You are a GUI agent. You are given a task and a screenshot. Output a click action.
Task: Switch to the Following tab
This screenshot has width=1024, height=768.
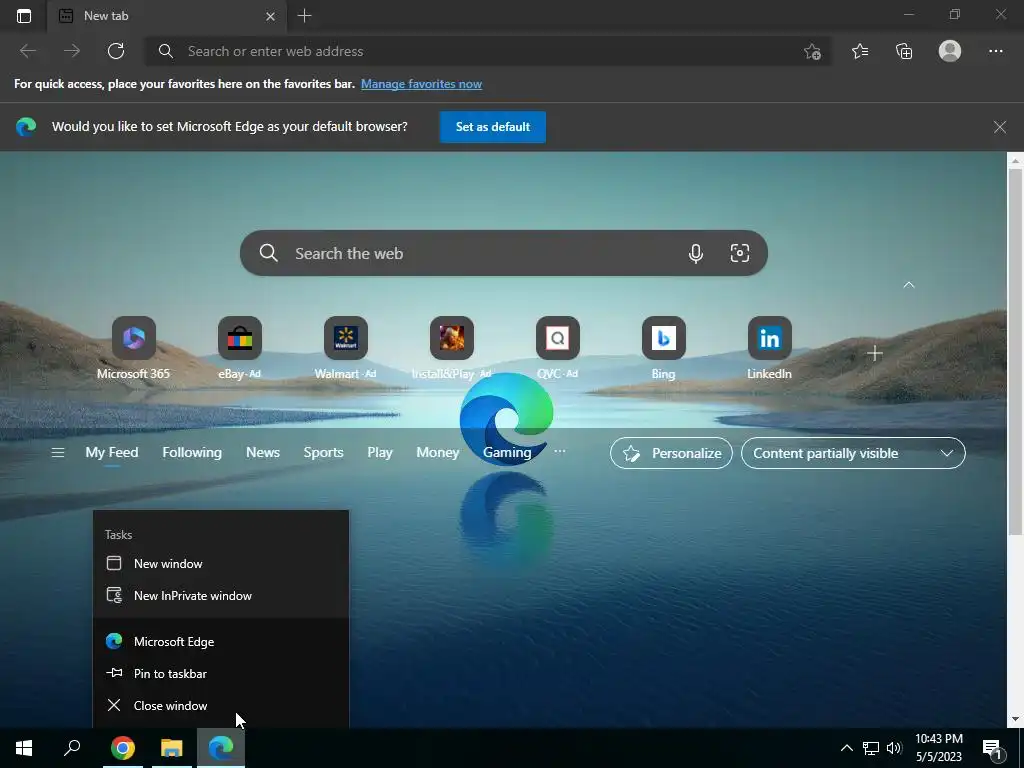(192, 453)
